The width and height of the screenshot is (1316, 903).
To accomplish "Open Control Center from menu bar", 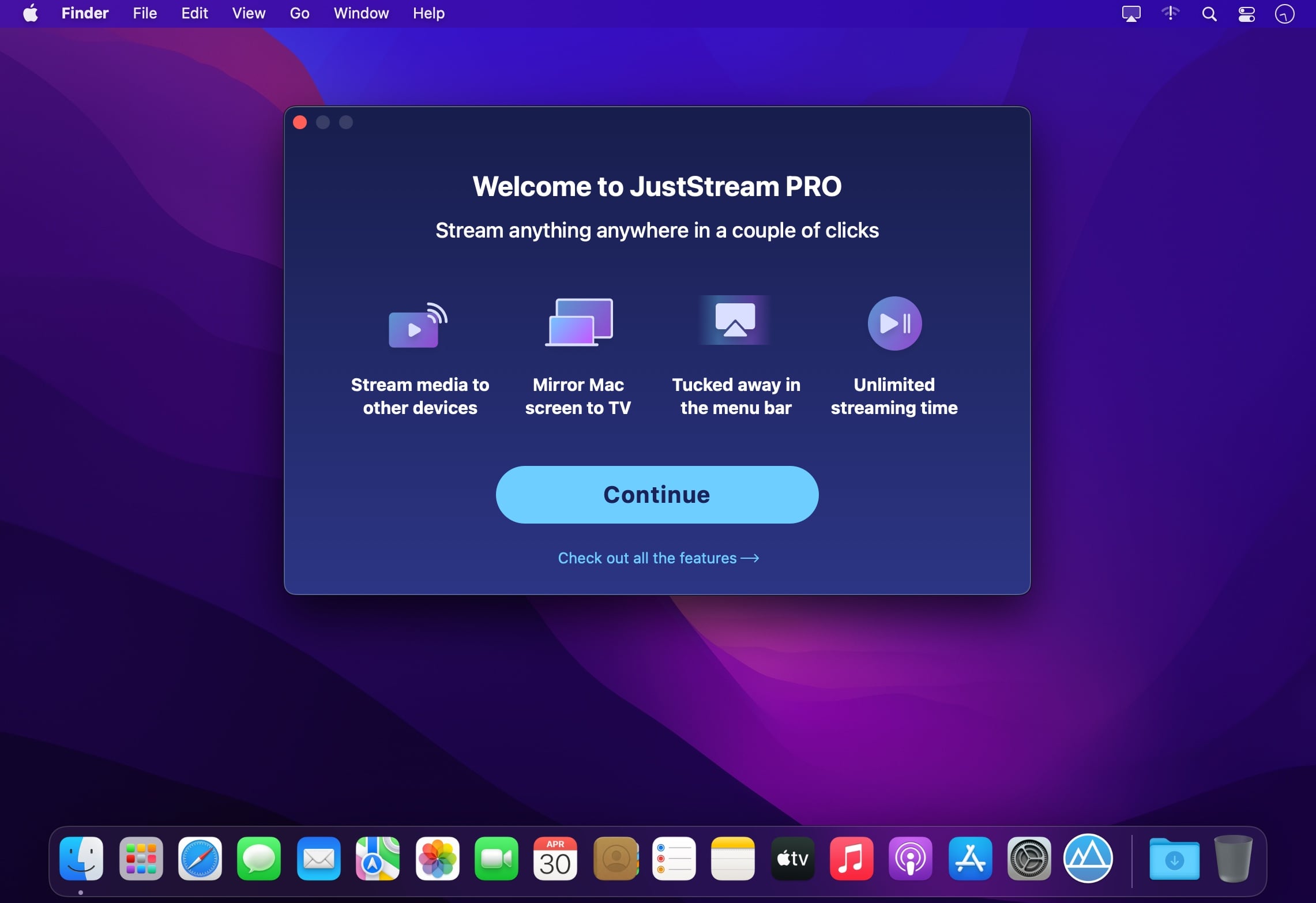I will (1246, 14).
